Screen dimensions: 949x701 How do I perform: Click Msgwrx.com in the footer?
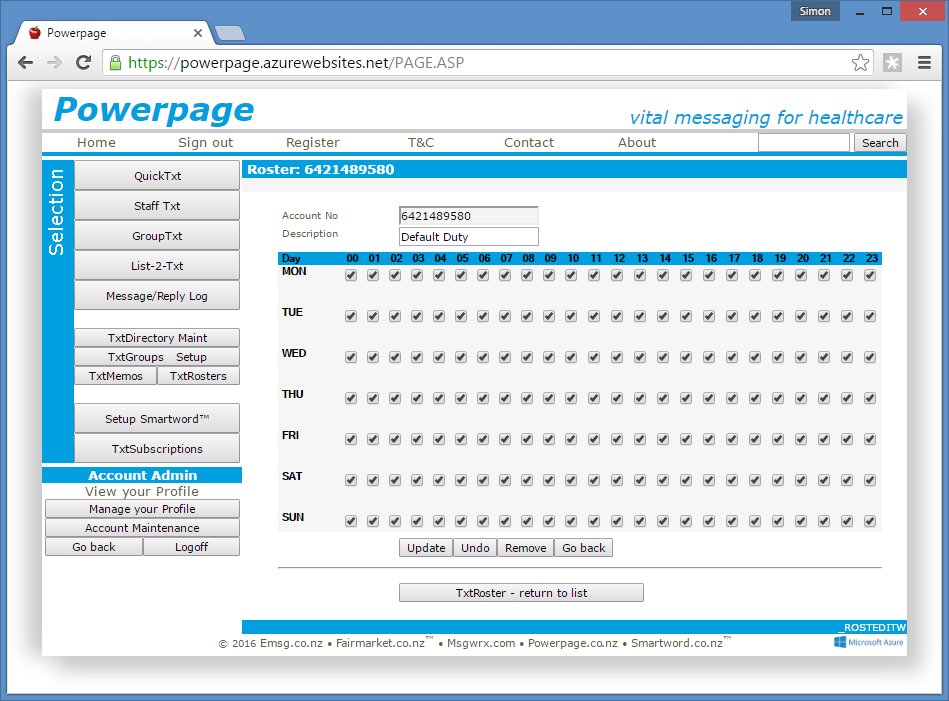point(481,643)
